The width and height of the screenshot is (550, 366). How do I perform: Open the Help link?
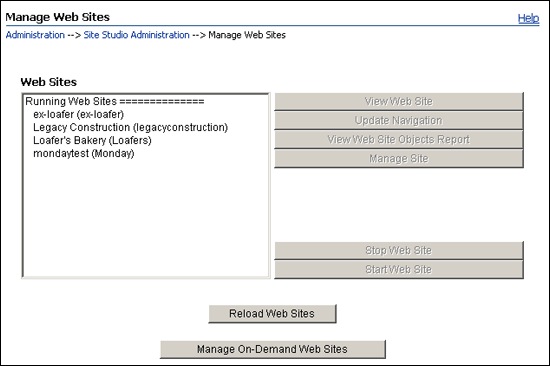tap(528, 18)
